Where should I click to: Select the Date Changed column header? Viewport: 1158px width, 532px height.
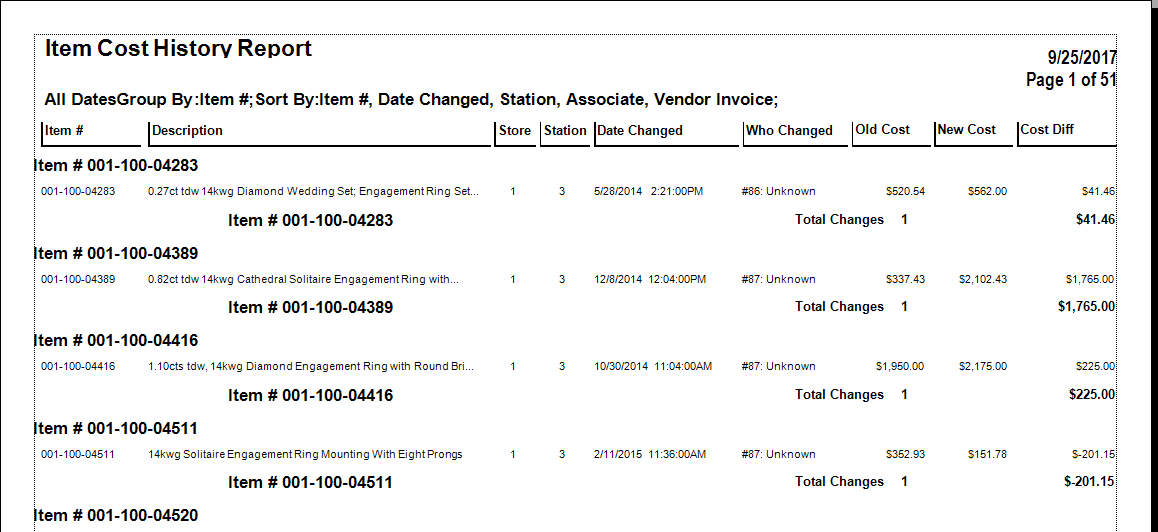(x=639, y=131)
